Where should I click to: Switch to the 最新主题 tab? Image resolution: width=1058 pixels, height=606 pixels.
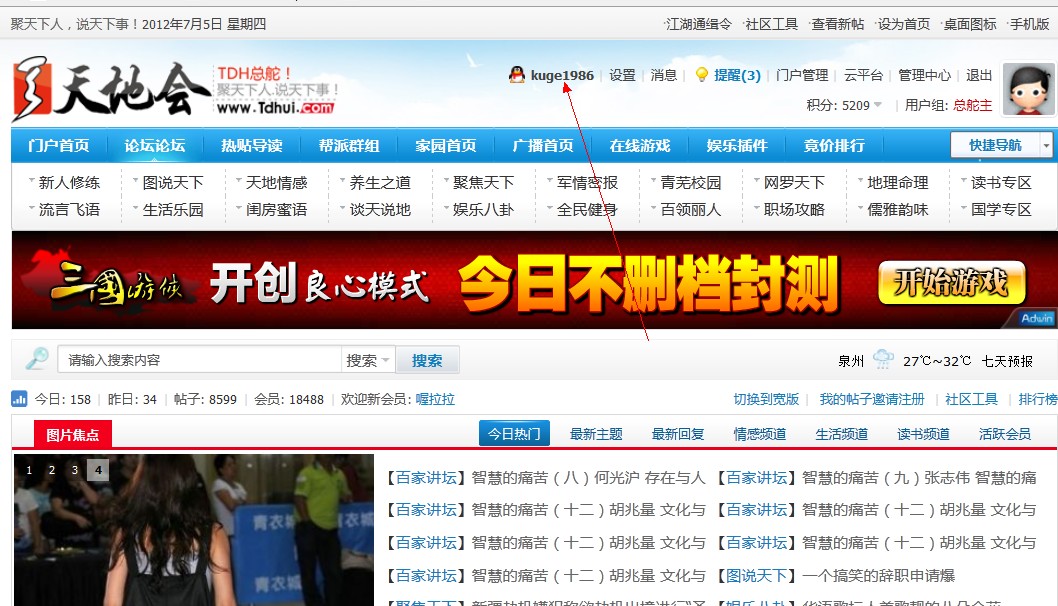[596, 434]
